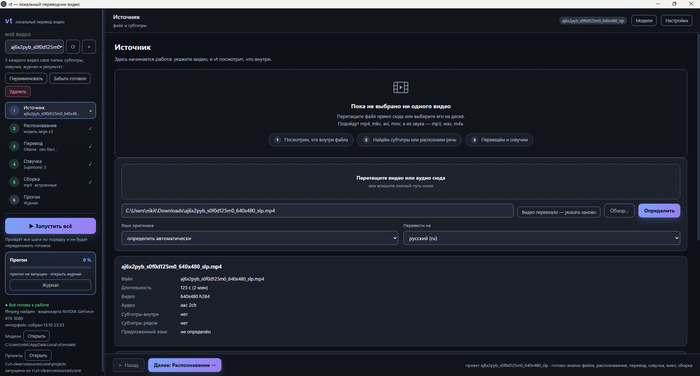Screen dimensions: 700x376
Task: Open step 3 Перевод
Action: 50,146
